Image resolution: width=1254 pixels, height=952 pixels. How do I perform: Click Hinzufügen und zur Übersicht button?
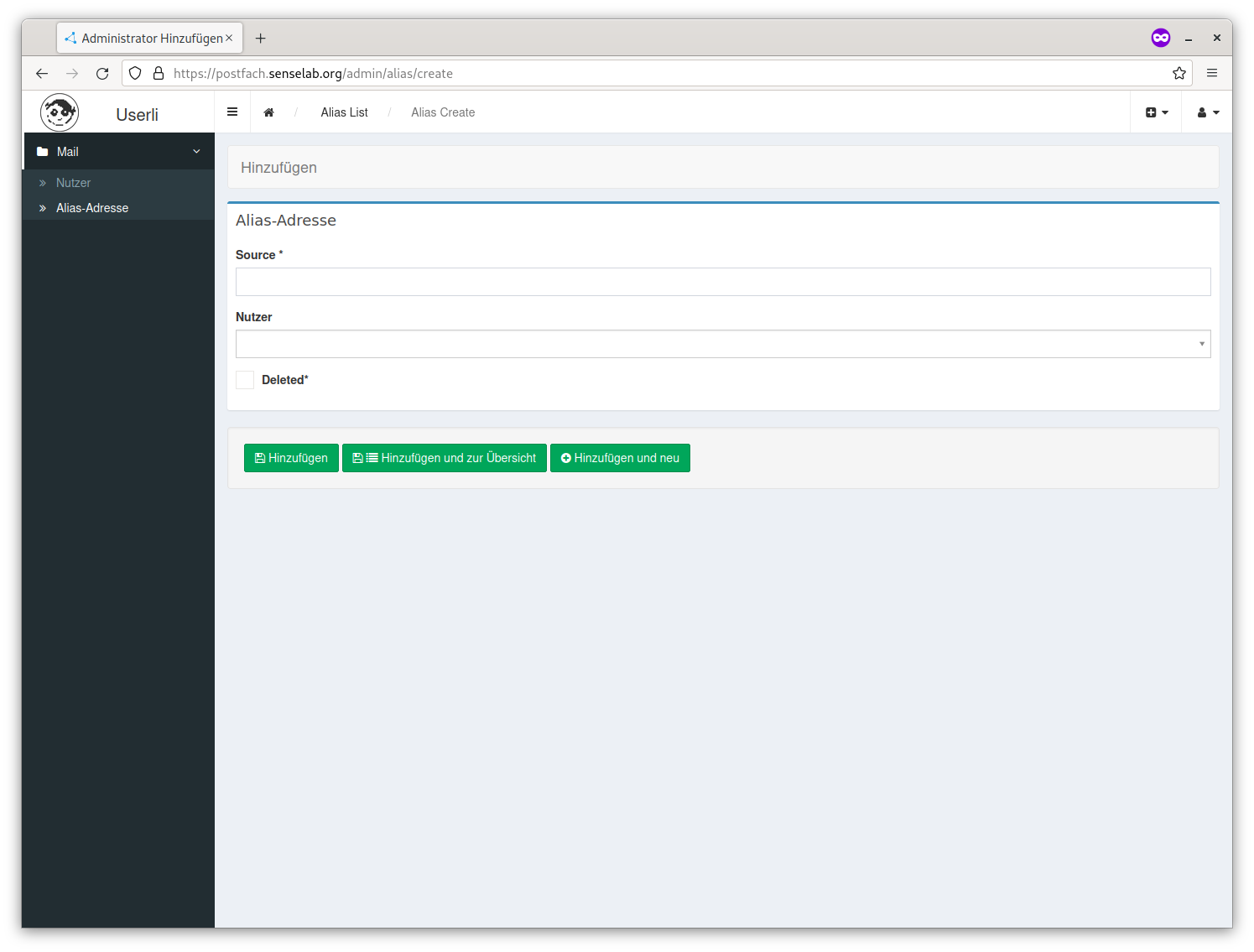point(445,458)
